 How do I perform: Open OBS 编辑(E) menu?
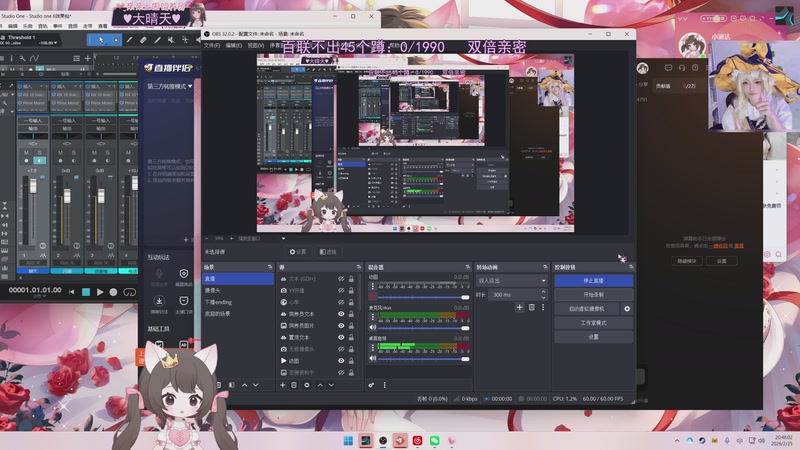coord(234,45)
